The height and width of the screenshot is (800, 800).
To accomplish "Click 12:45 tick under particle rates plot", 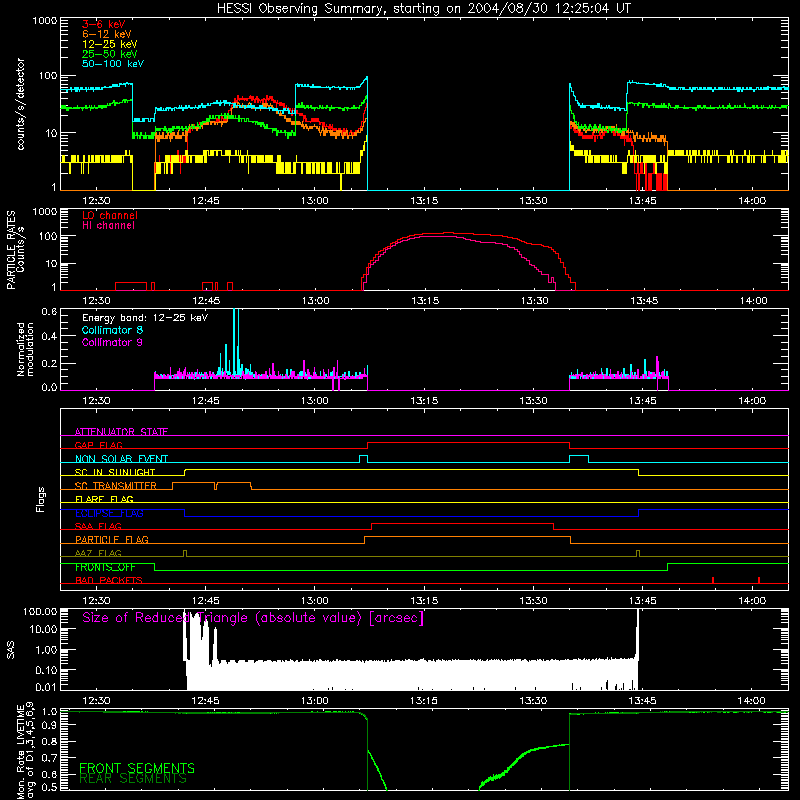I will tap(206, 301).
